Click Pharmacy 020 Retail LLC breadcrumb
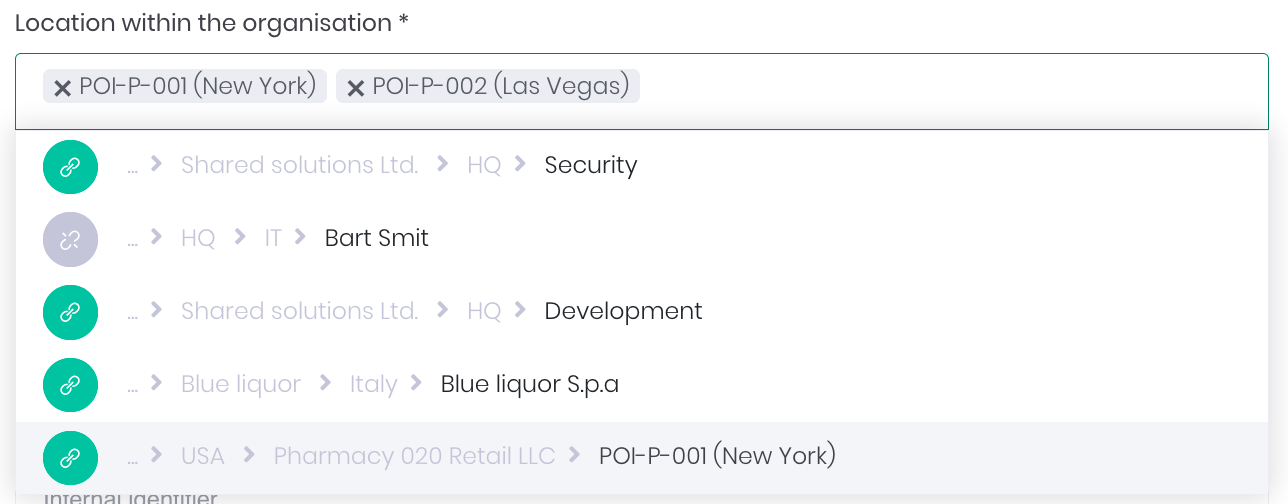 [x=414, y=456]
